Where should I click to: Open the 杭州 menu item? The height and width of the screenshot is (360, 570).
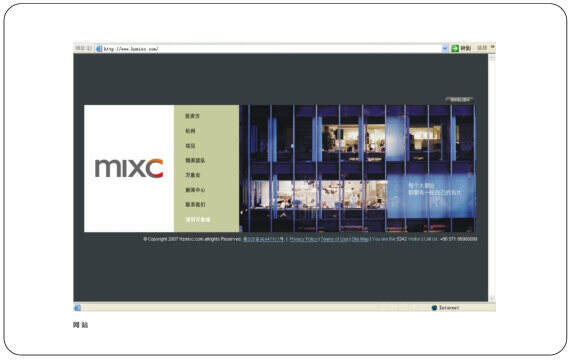190,131
